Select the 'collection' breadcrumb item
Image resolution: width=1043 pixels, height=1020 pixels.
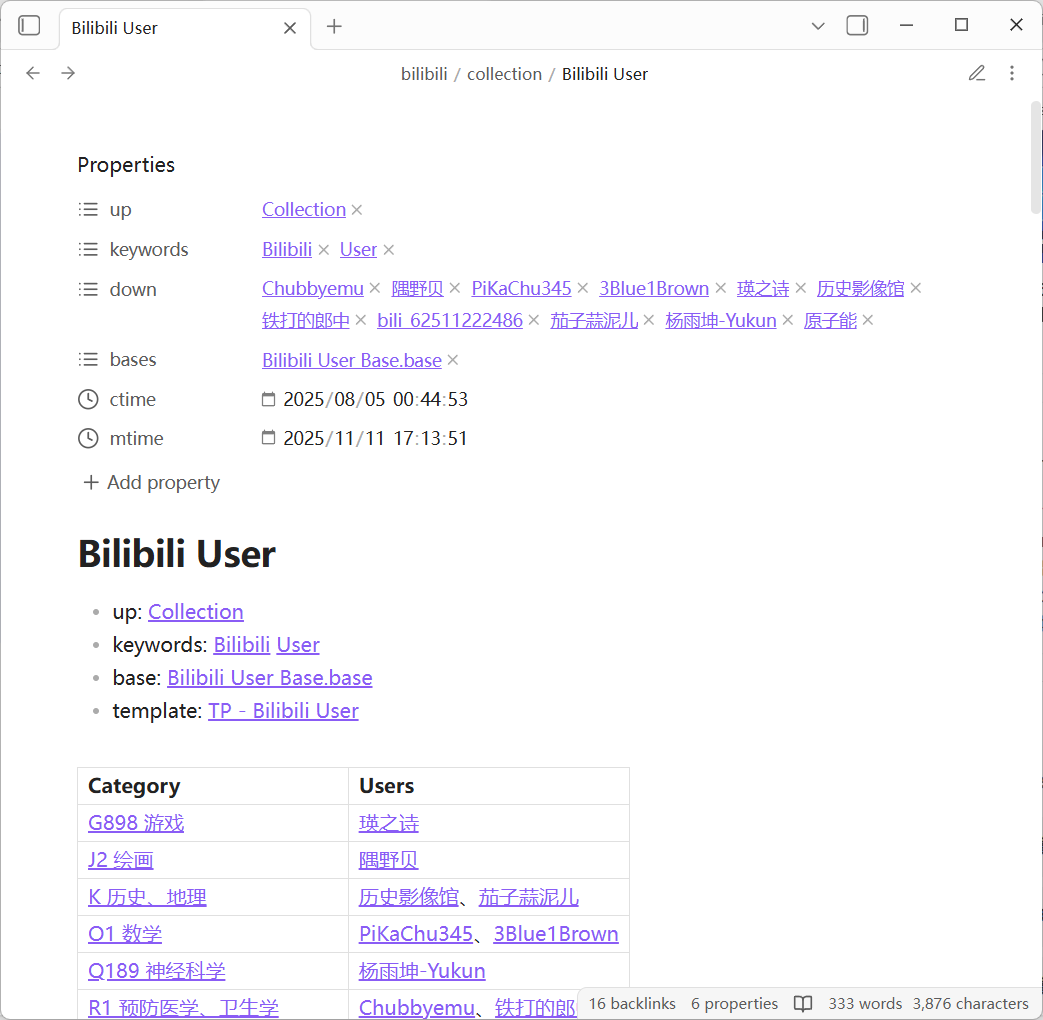[x=504, y=74]
